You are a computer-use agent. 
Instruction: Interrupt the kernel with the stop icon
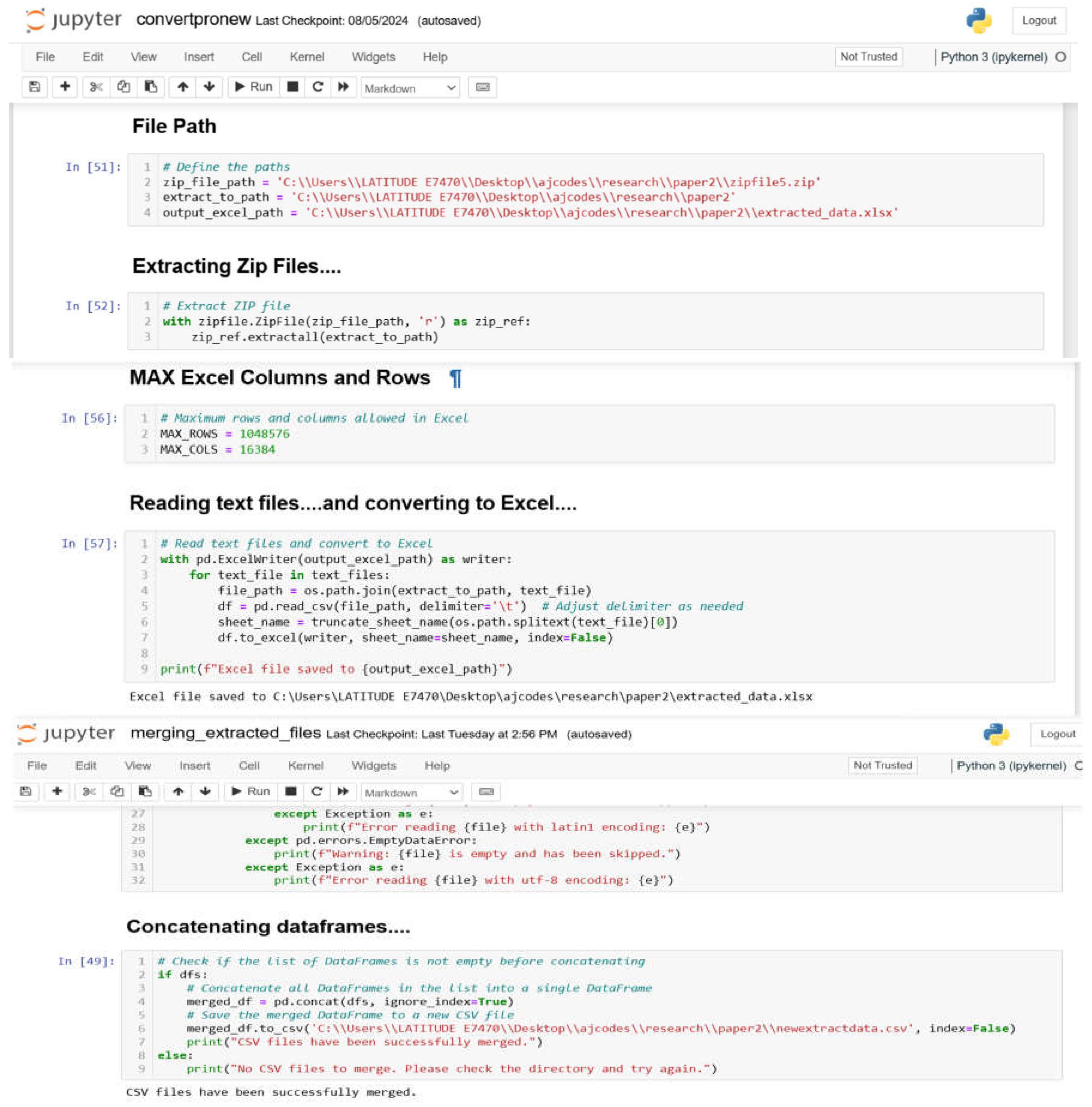pos(292,87)
